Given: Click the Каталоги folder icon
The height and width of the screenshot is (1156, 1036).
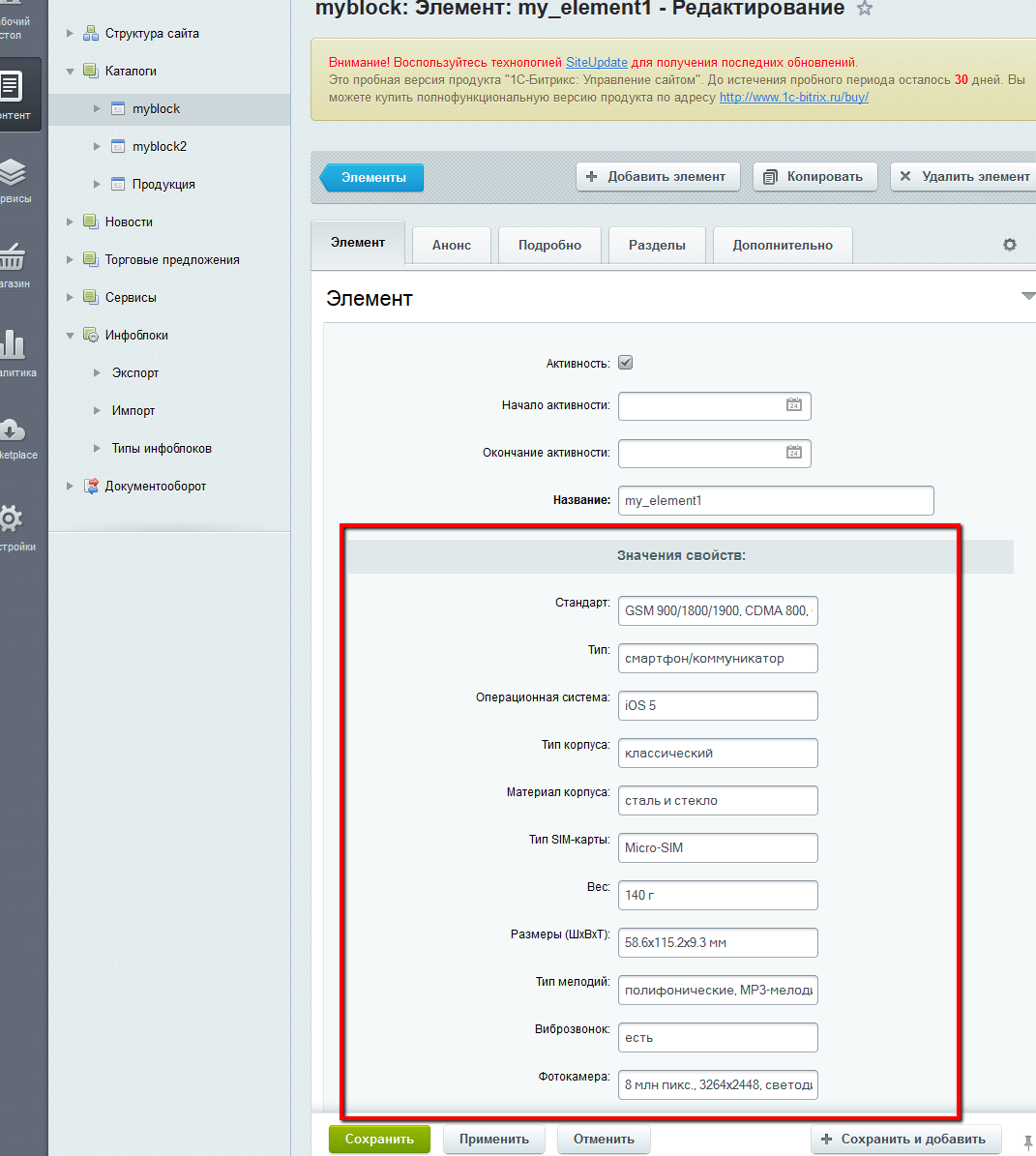Looking at the screenshot, I should pos(91,71).
